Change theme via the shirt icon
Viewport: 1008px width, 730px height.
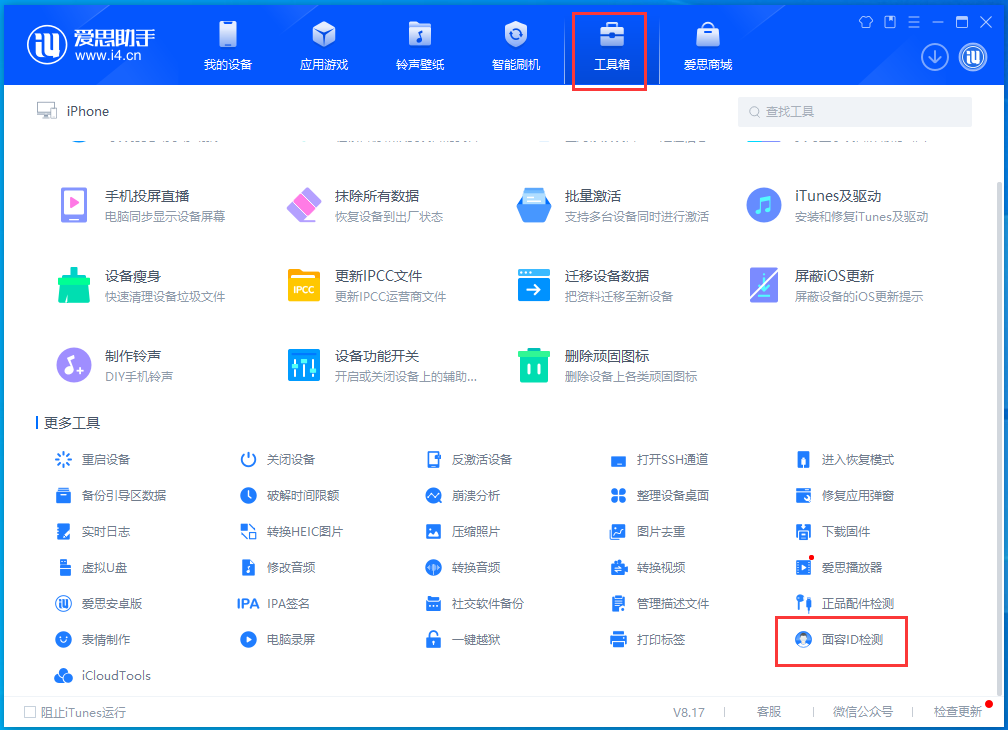[865, 20]
